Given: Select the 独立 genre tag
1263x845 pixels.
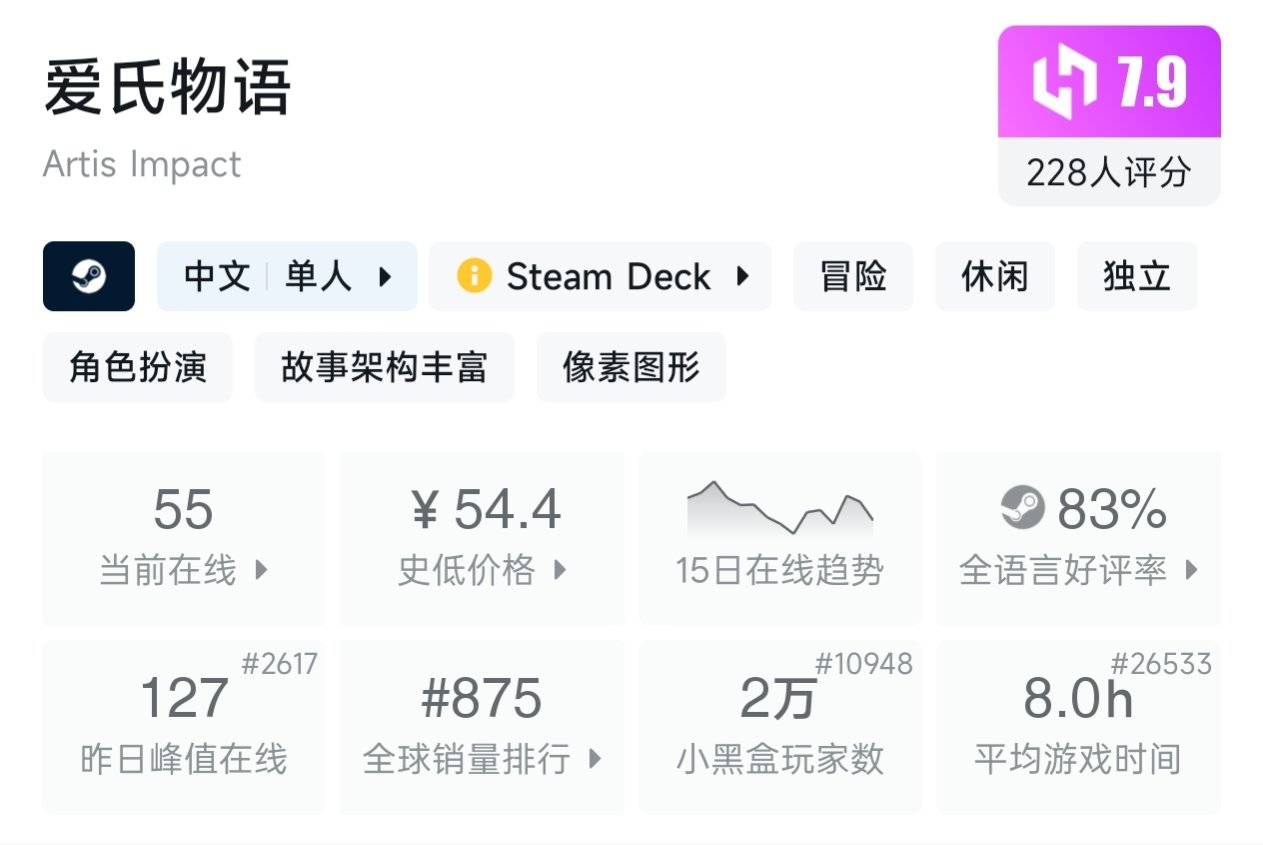Looking at the screenshot, I should 1136,277.
